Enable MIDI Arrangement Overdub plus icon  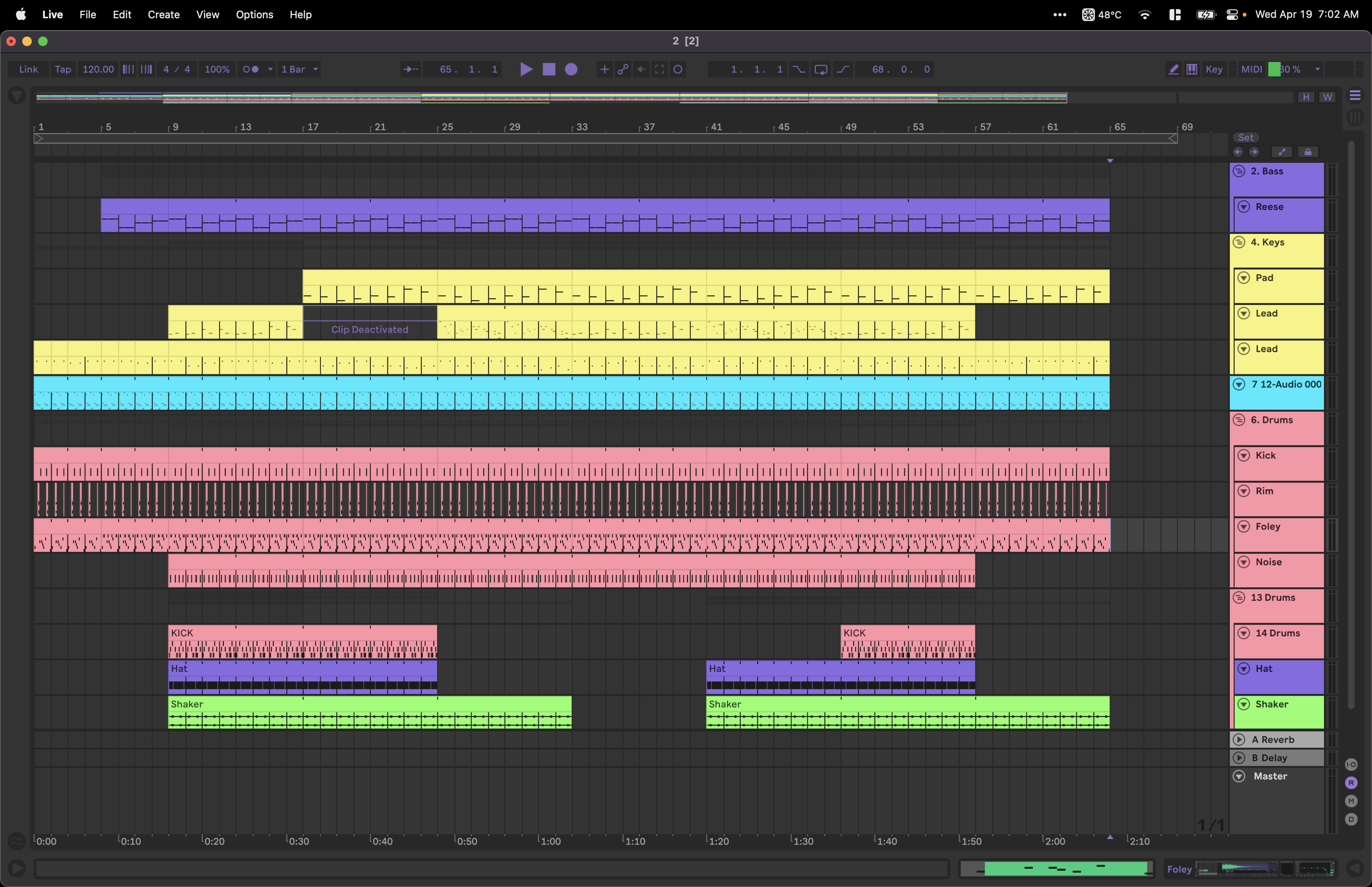point(605,69)
